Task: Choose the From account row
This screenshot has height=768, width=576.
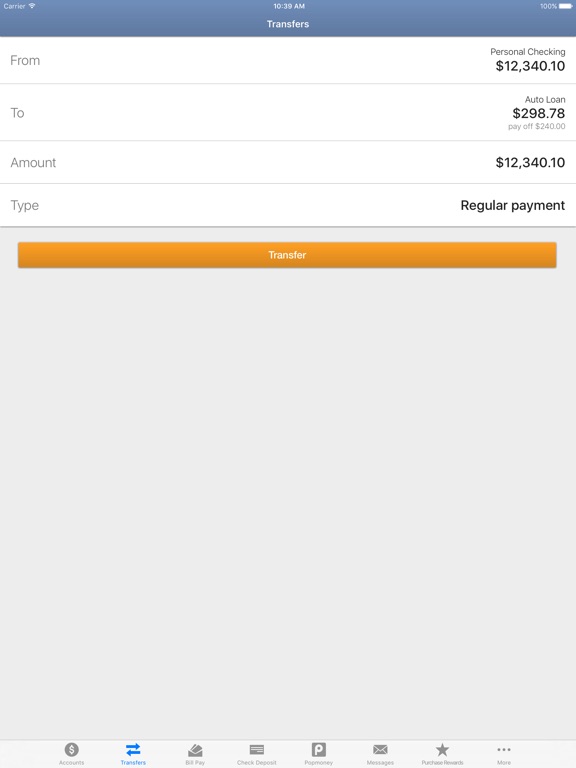Action: click(x=288, y=60)
